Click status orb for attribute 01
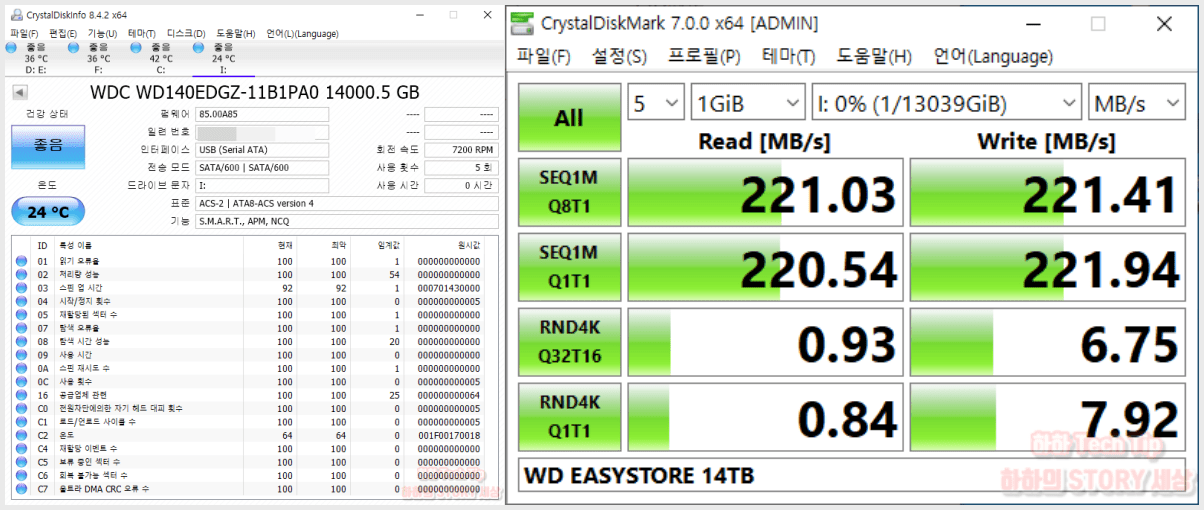1204x510 pixels. (x=22, y=261)
